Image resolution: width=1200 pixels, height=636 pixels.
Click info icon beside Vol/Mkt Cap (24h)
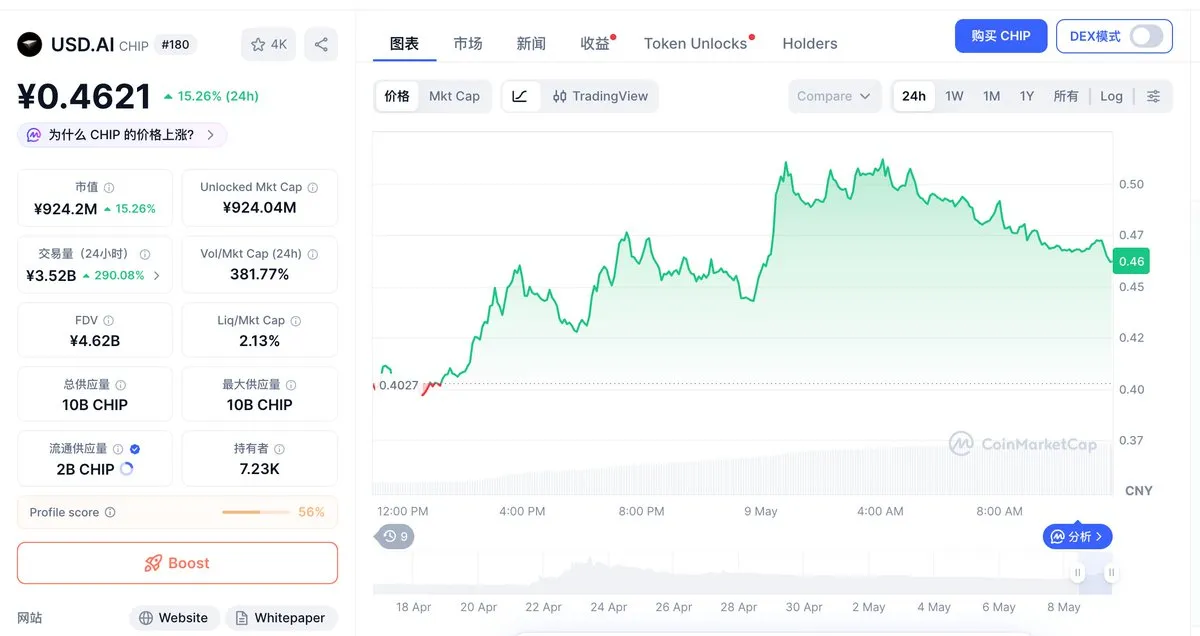click(313, 254)
